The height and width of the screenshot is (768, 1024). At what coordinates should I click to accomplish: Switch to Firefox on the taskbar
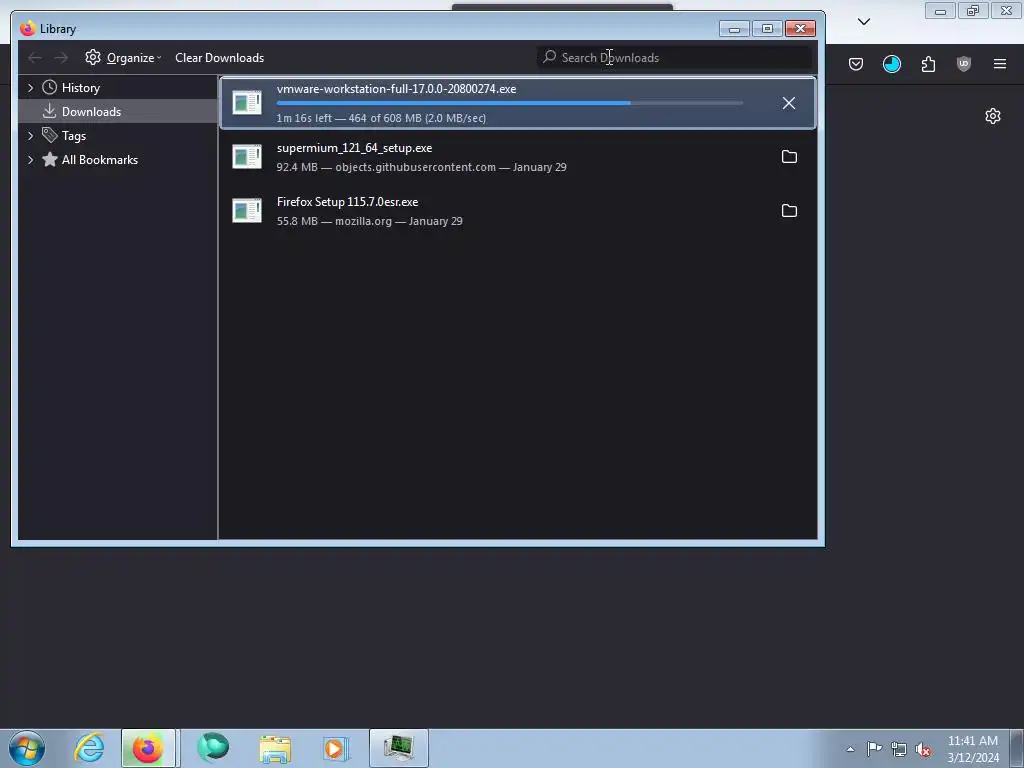click(148, 748)
